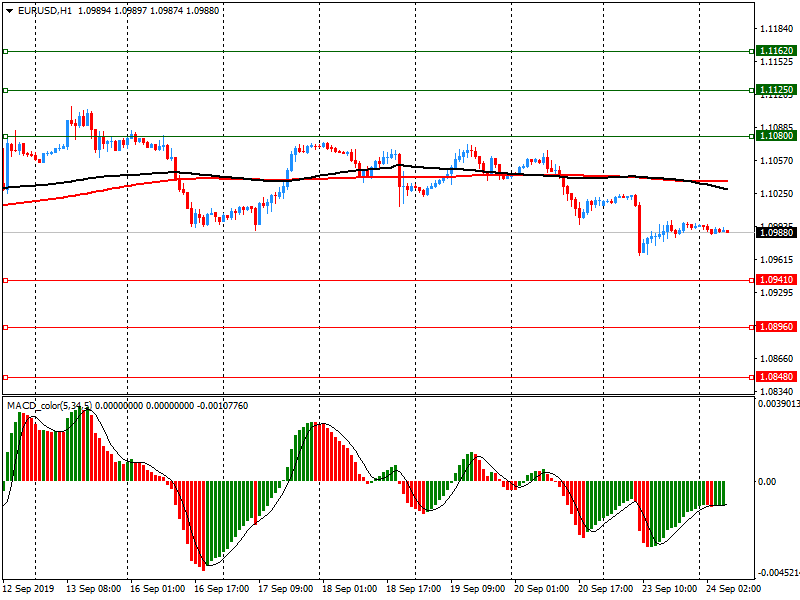This screenshot has height=600, width=800.
Task: Click the 19 Sep 09:00 time label
Action: [478, 589]
